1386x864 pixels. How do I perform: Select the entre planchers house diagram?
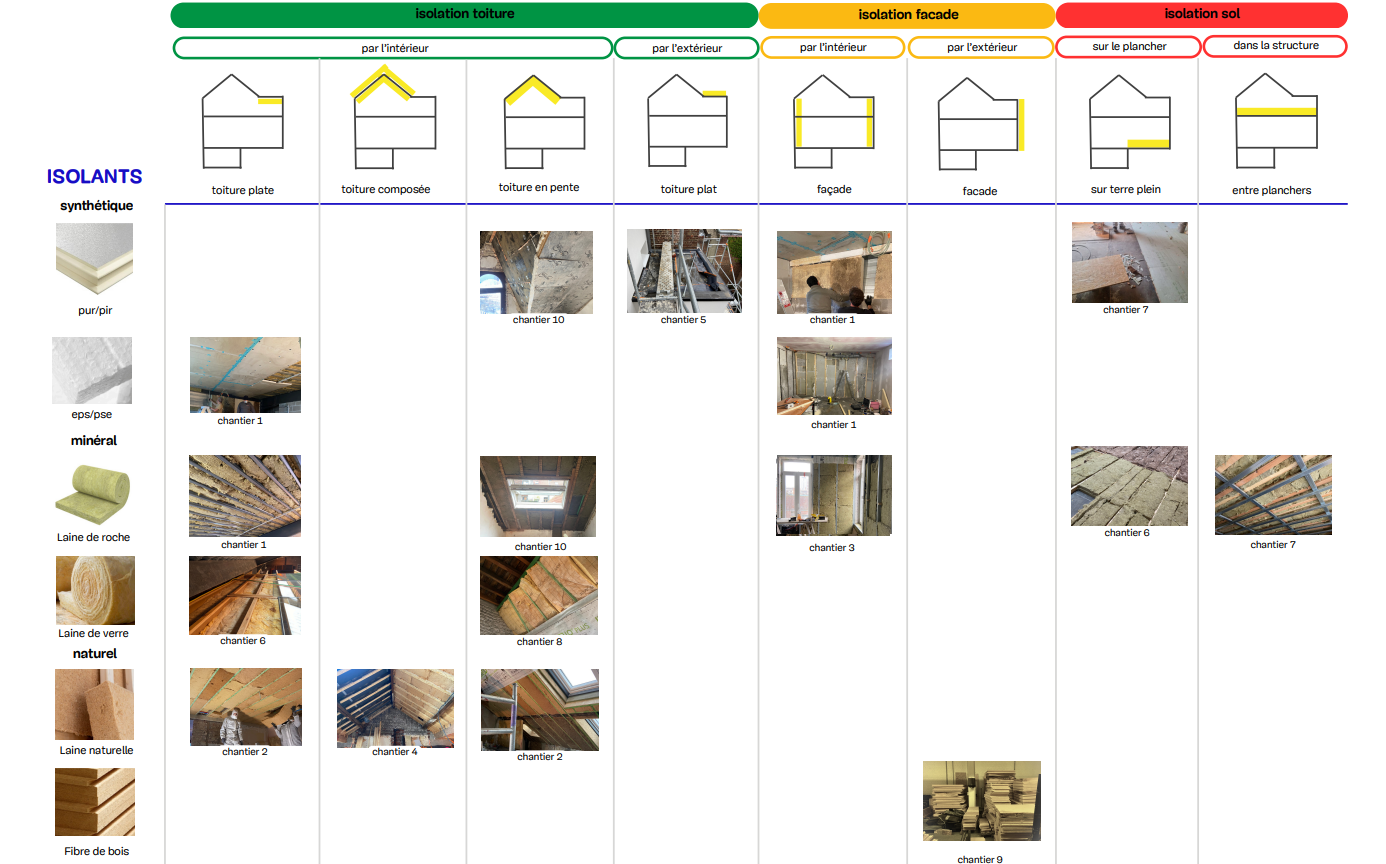tap(1275, 122)
